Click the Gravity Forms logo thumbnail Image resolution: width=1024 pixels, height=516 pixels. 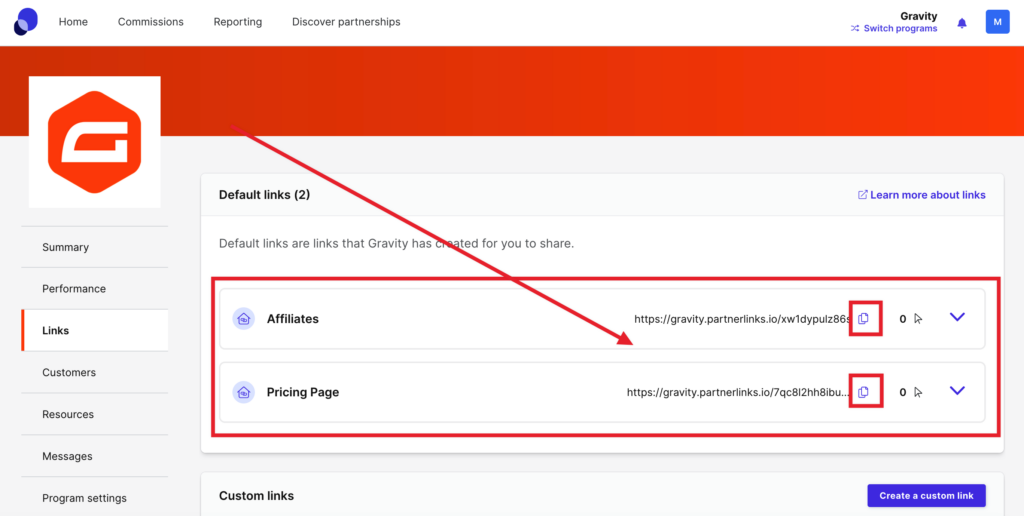pos(95,142)
